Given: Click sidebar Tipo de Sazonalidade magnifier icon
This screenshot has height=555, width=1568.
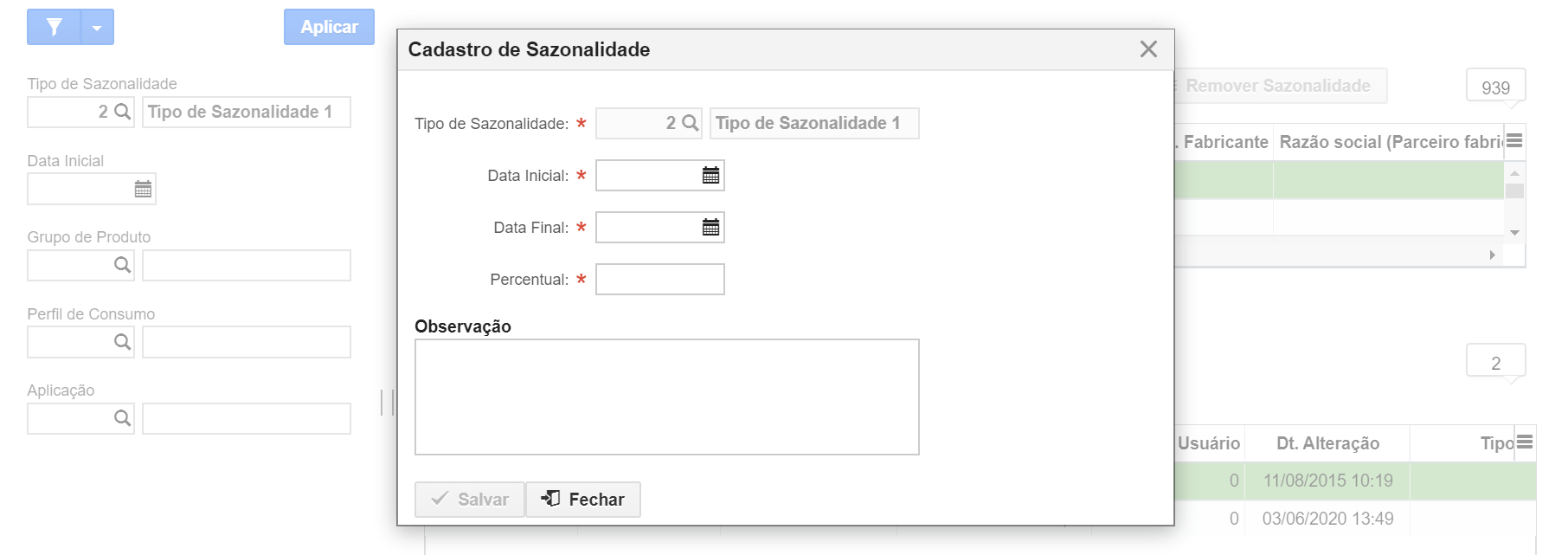Looking at the screenshot, I should 123,112.
